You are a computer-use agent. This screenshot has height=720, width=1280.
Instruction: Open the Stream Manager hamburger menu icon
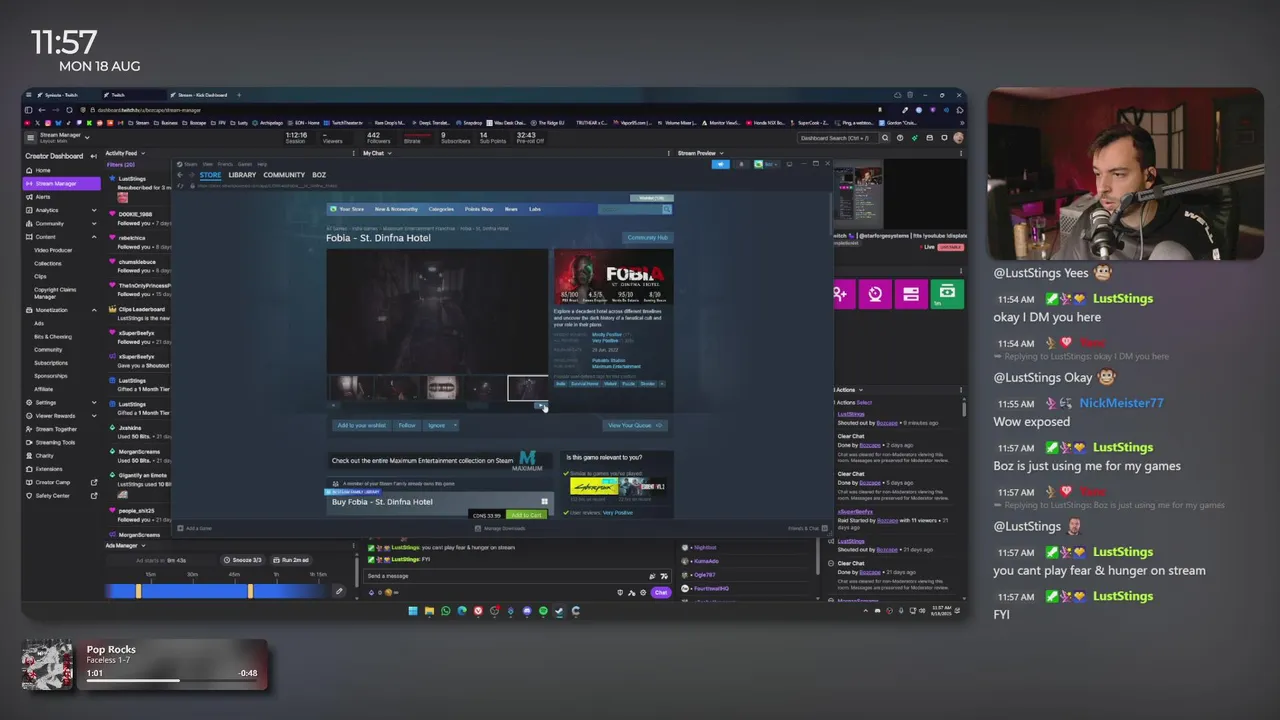tap(31, 137)
